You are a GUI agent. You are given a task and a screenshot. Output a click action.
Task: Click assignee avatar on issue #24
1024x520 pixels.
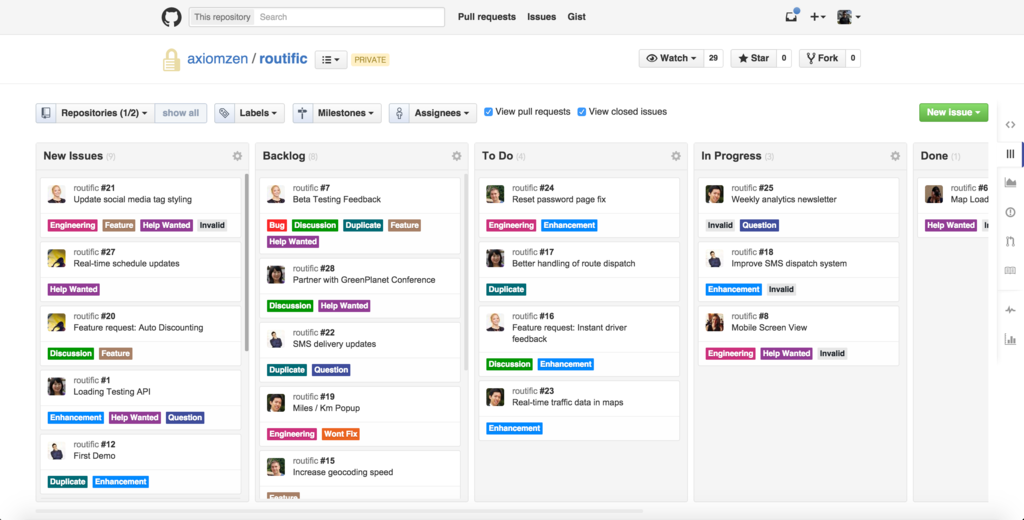coord(496,194)
